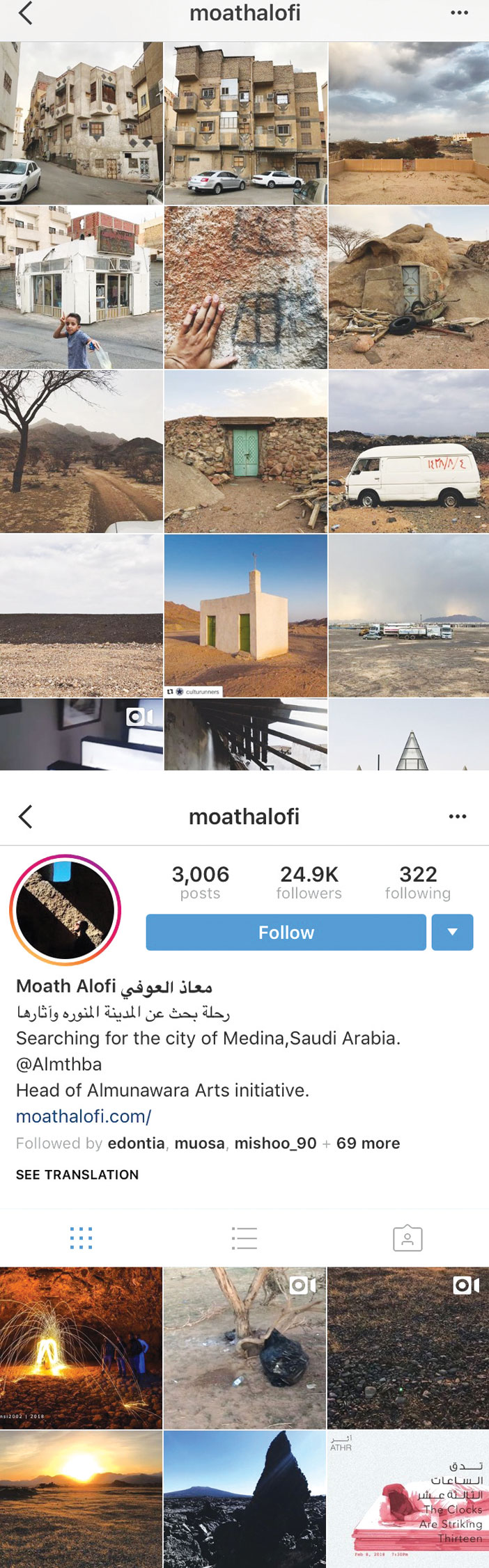Open moathalofi.com link in bio
The width and height of the screenshot is (489, 1568).
click(84, 1116)
